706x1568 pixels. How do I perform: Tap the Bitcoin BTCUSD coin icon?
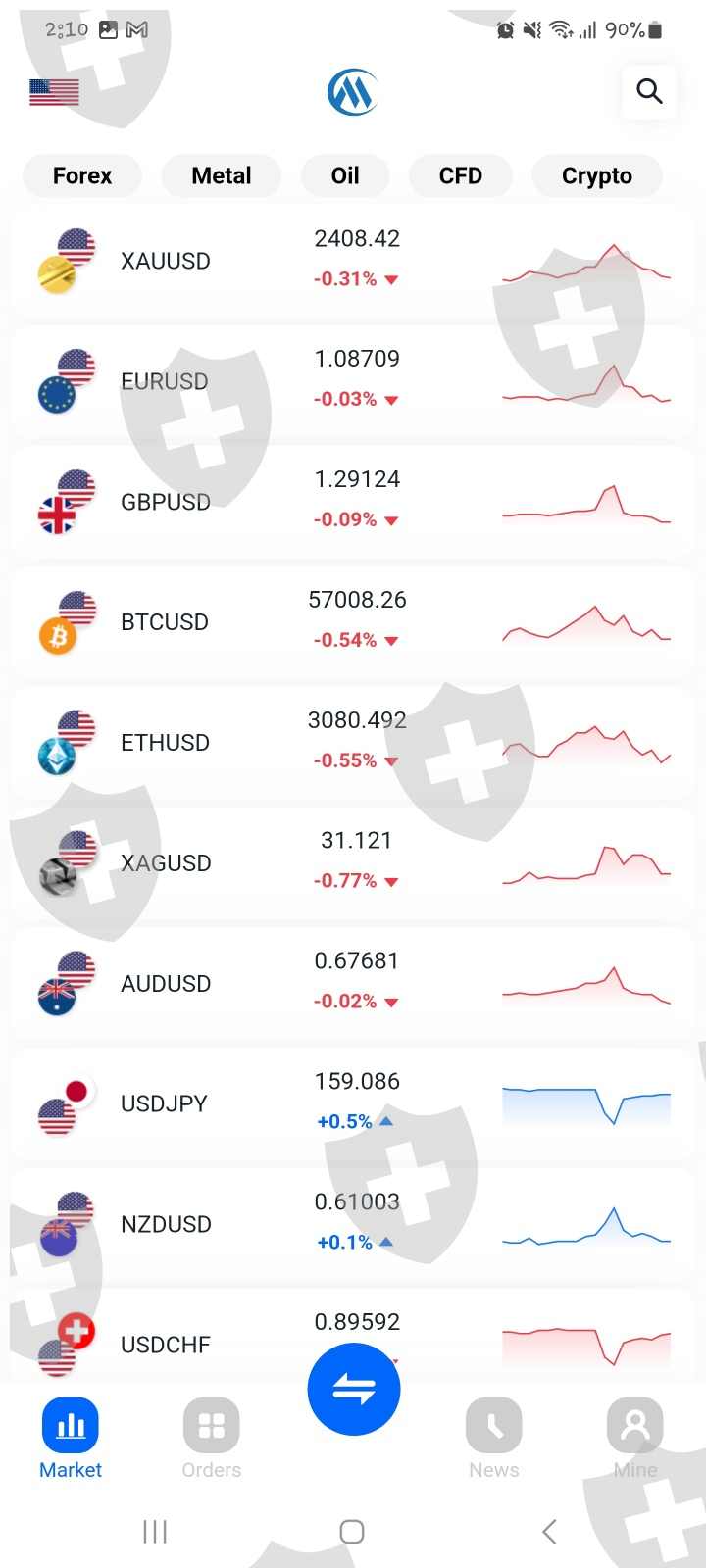pyautogui.click(x=58, y=637)
